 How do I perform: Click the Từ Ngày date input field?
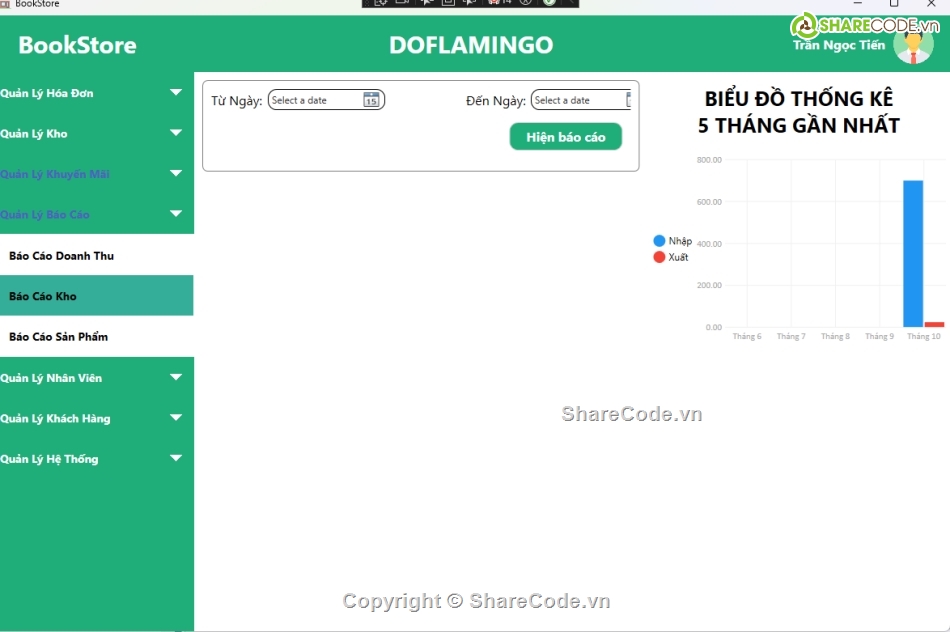click(x=313, y=100)
